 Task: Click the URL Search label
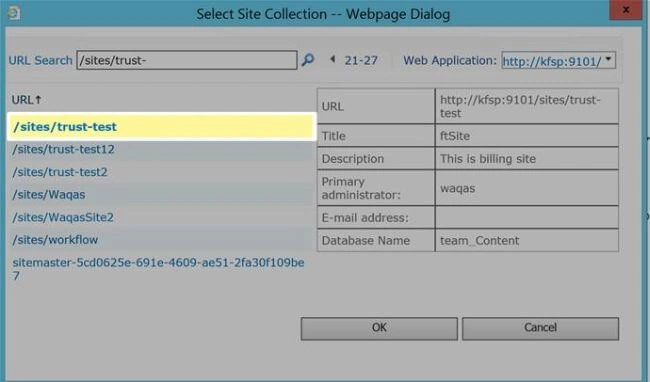(41, 60)
